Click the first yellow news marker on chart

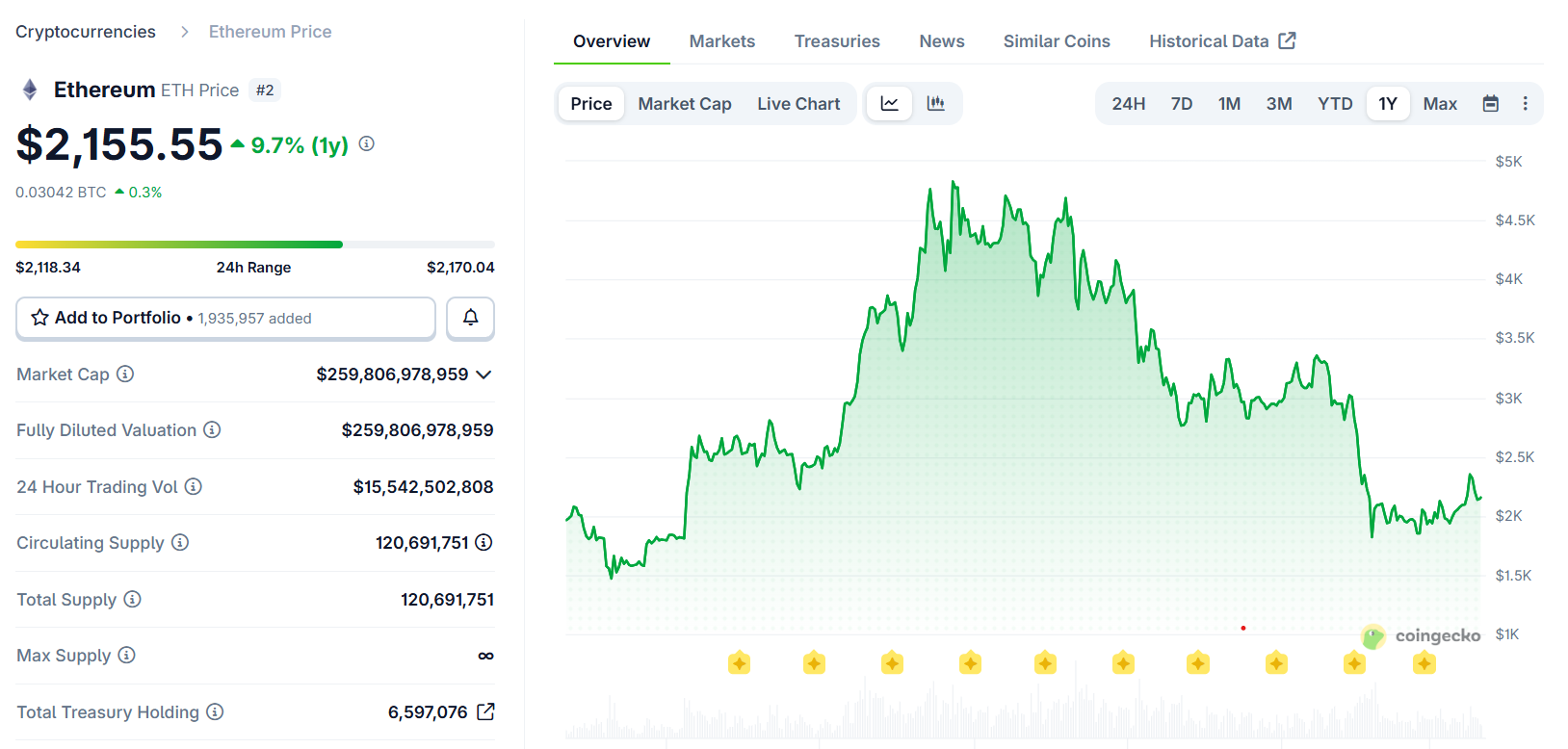(x=739, y=663)
